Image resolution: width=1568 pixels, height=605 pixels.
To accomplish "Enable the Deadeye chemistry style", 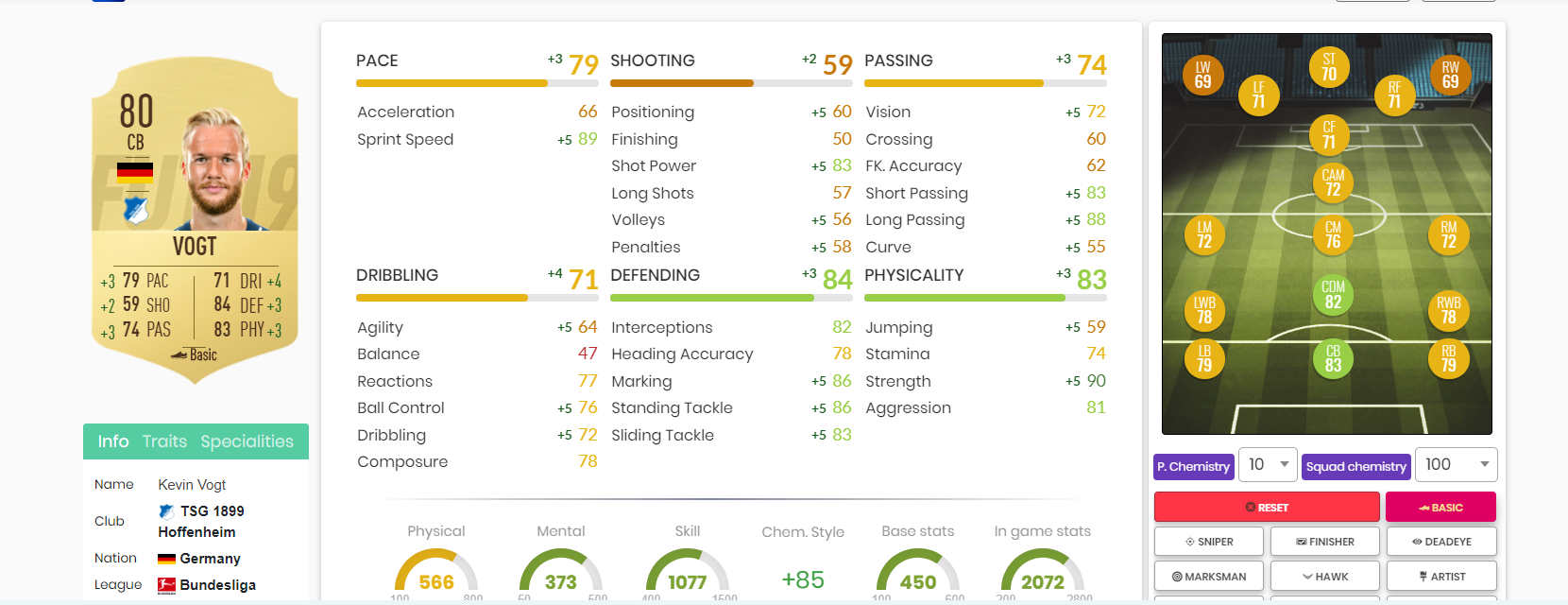I will [1441, 542].
